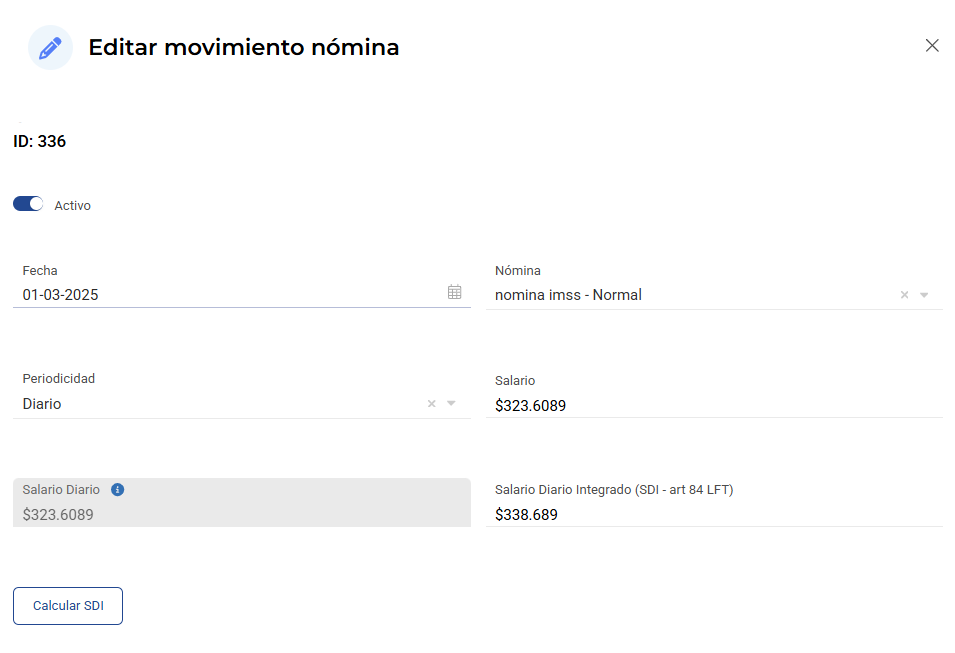
Task: Click the greyed Salario Diario field
Action: coord(242,503)
